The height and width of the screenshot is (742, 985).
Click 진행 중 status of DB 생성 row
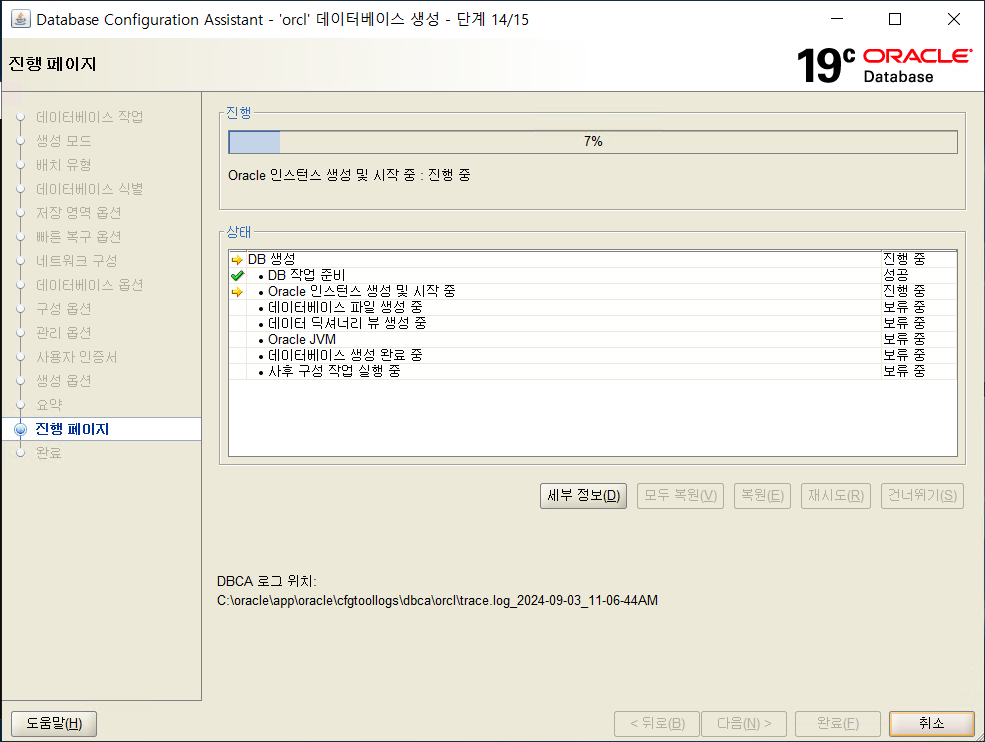[904, 259]
